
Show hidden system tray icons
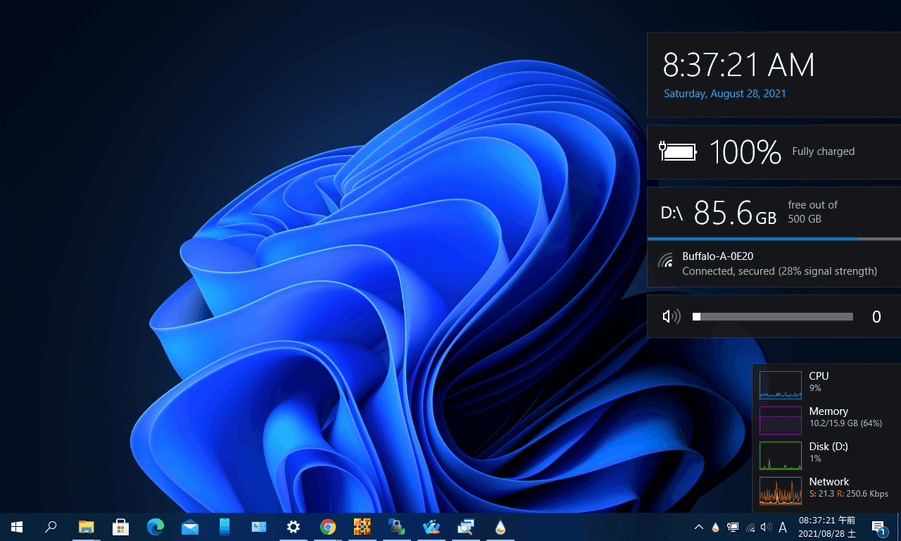(699, 527)
